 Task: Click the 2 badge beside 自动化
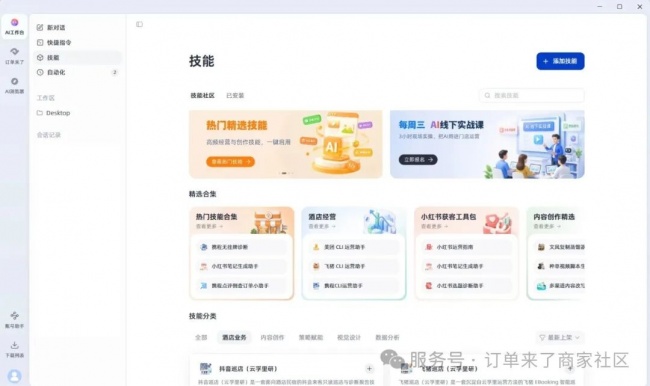tap(114, 72)
